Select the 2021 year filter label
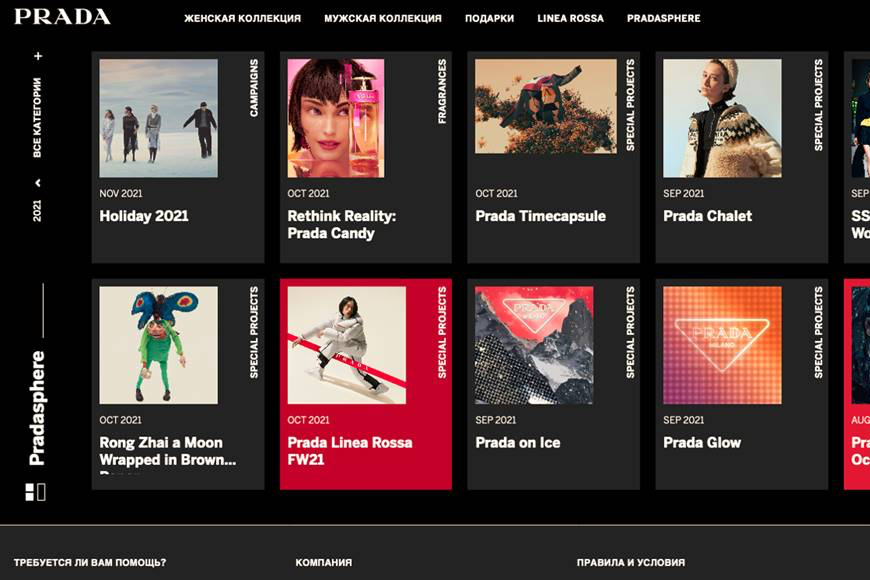Image resolution: width=870 pixels, height=580 pixels. point(37,210)
